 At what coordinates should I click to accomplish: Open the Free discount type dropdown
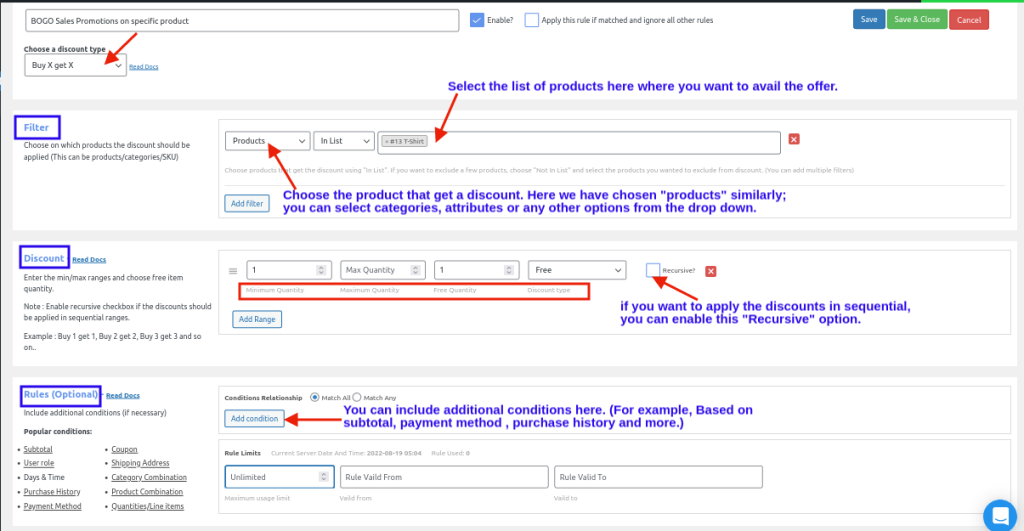point(577,270)
